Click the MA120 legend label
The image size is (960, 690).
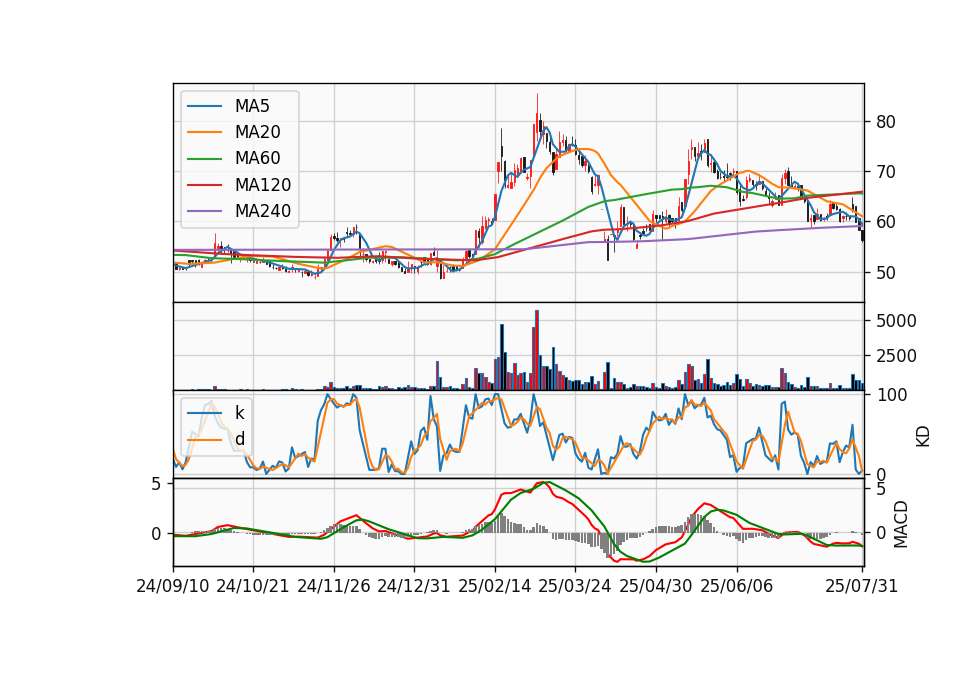[x=263, y=185]
